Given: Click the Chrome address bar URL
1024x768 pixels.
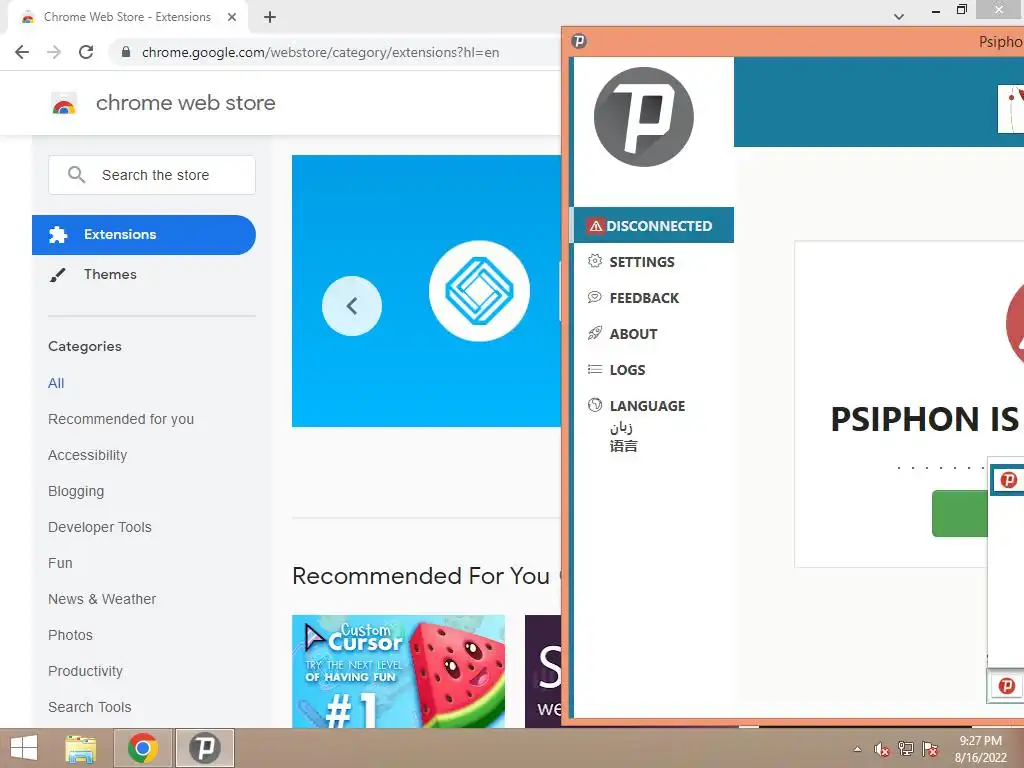Looking at the screenshot, I should 320,52.
